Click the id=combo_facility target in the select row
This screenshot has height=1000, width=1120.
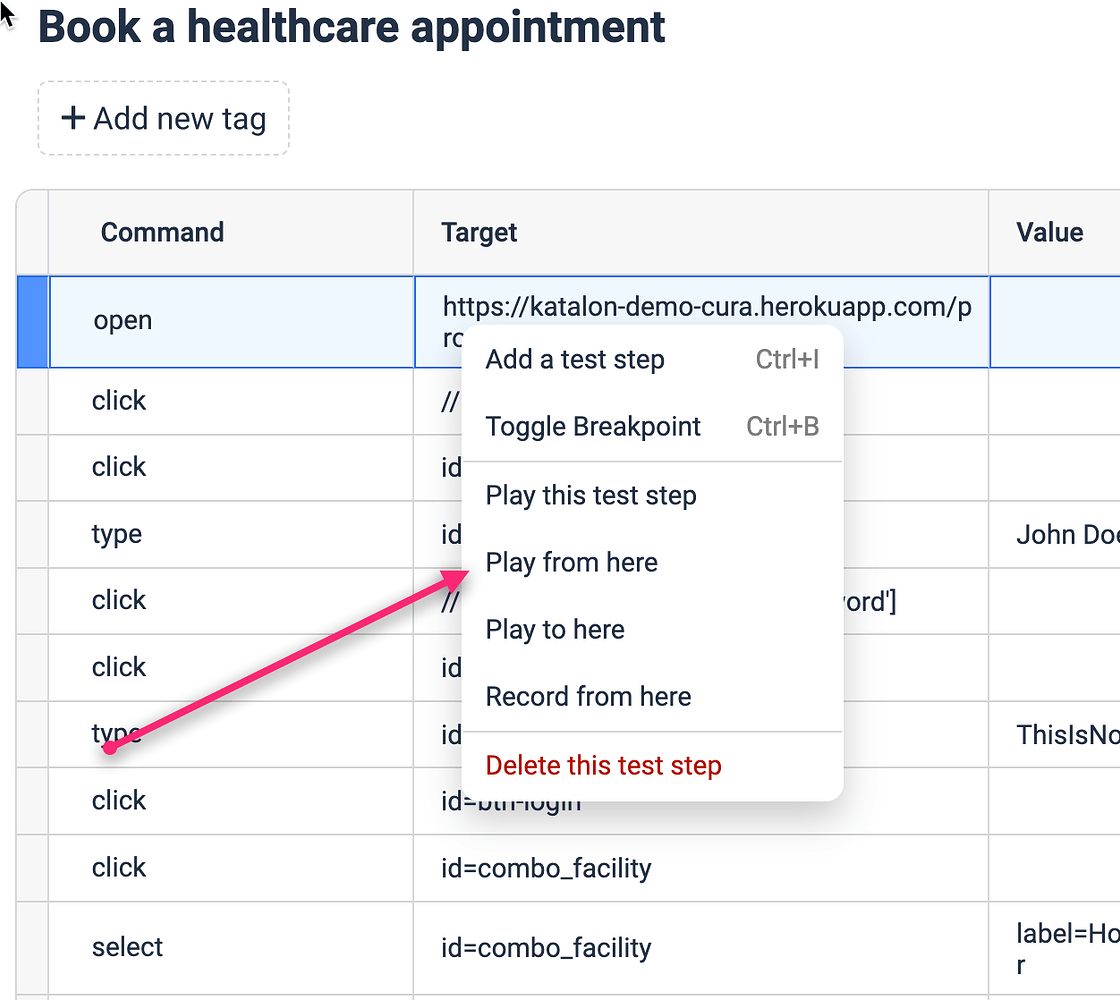tap(546, 947)
